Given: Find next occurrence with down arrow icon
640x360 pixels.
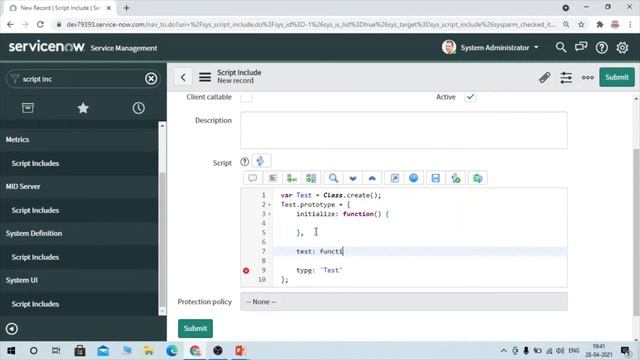Looking at the screenshot, I should pyautogui.click(x=353, y=178).
